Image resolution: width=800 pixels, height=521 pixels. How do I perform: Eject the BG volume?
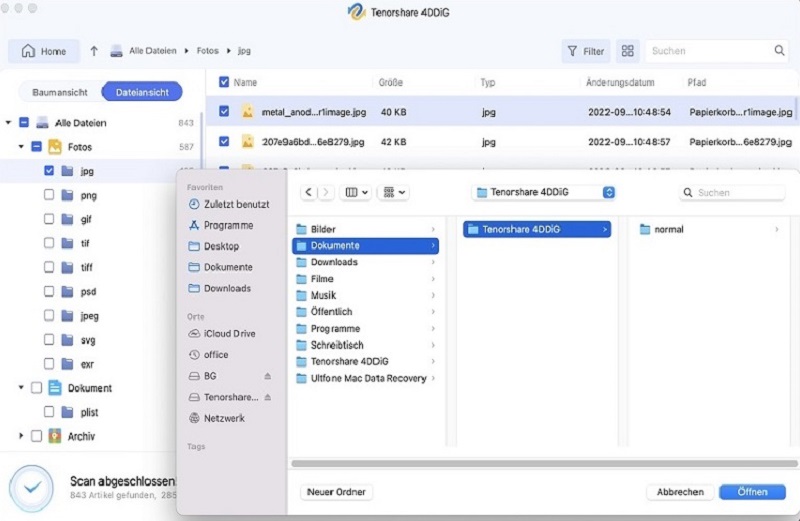267,376
